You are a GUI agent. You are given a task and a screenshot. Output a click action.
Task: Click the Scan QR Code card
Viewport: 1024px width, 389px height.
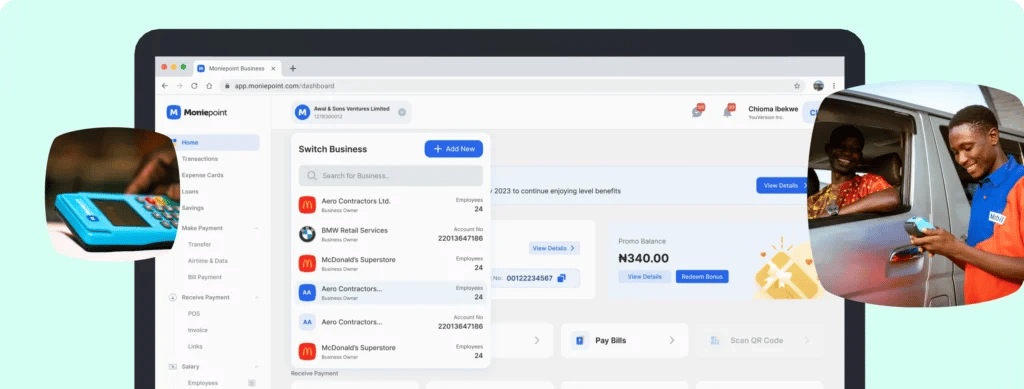coord(760,340)
